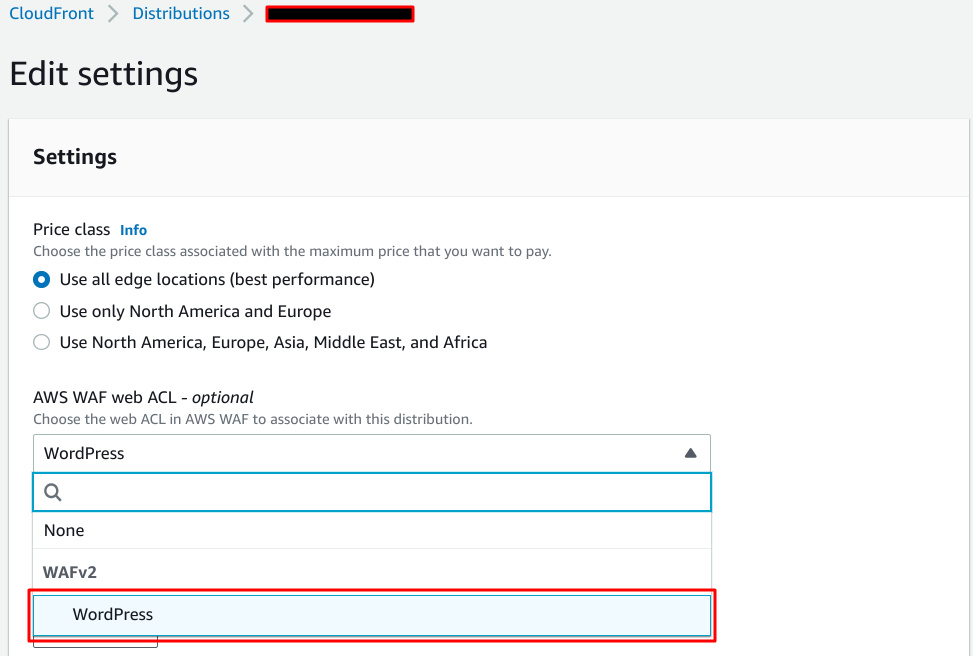Choose None from the web ACL list
Screen dimensions: 973x656
point(372,530)
